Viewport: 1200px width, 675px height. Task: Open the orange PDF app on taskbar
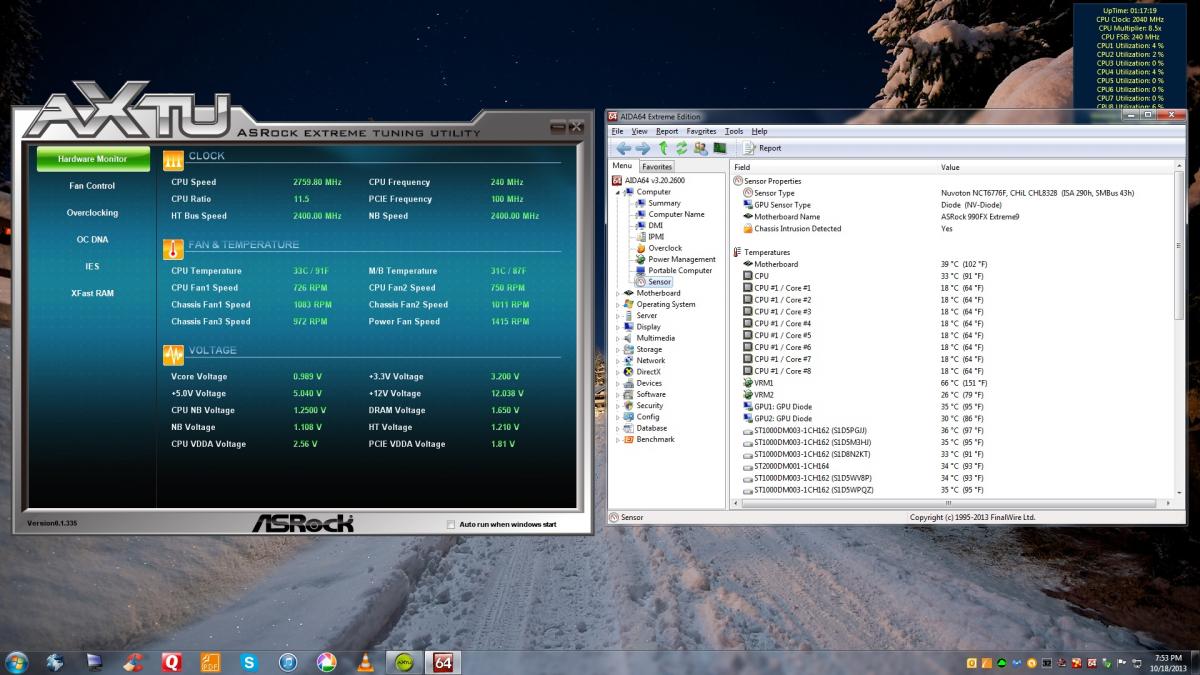click(210, 661)
